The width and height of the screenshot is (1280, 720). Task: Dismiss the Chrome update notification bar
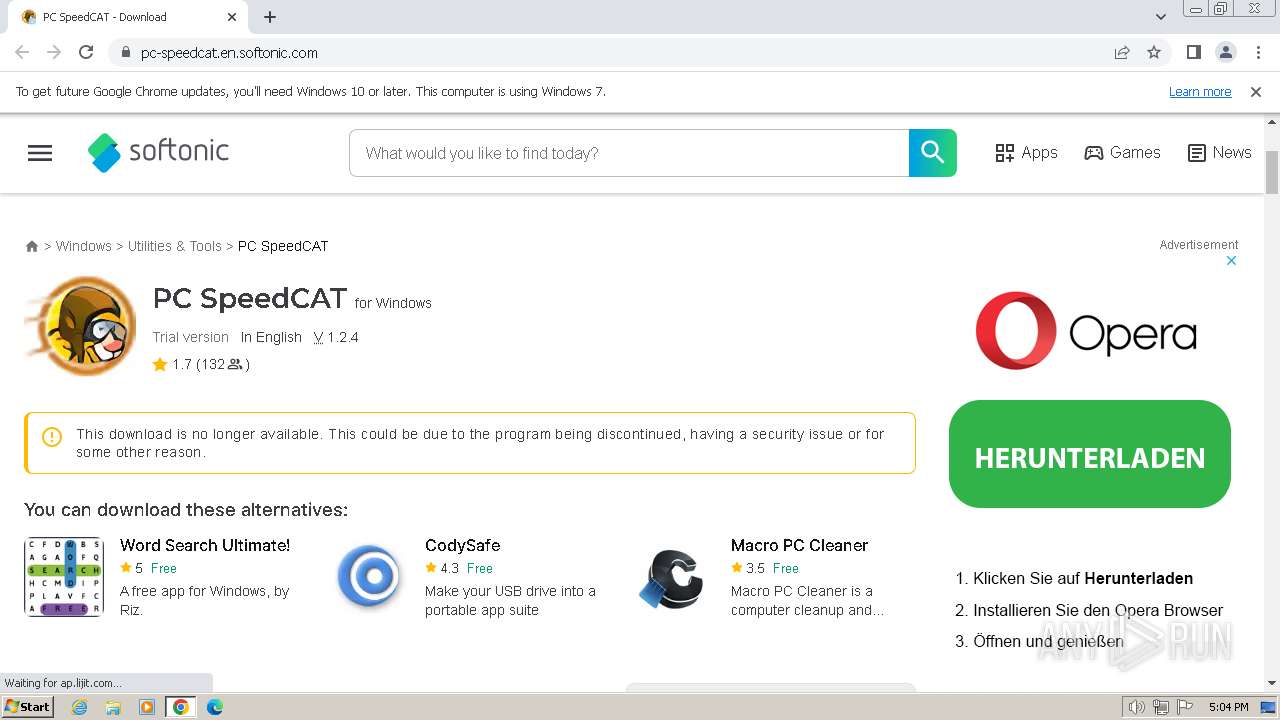pos(1256,92)
